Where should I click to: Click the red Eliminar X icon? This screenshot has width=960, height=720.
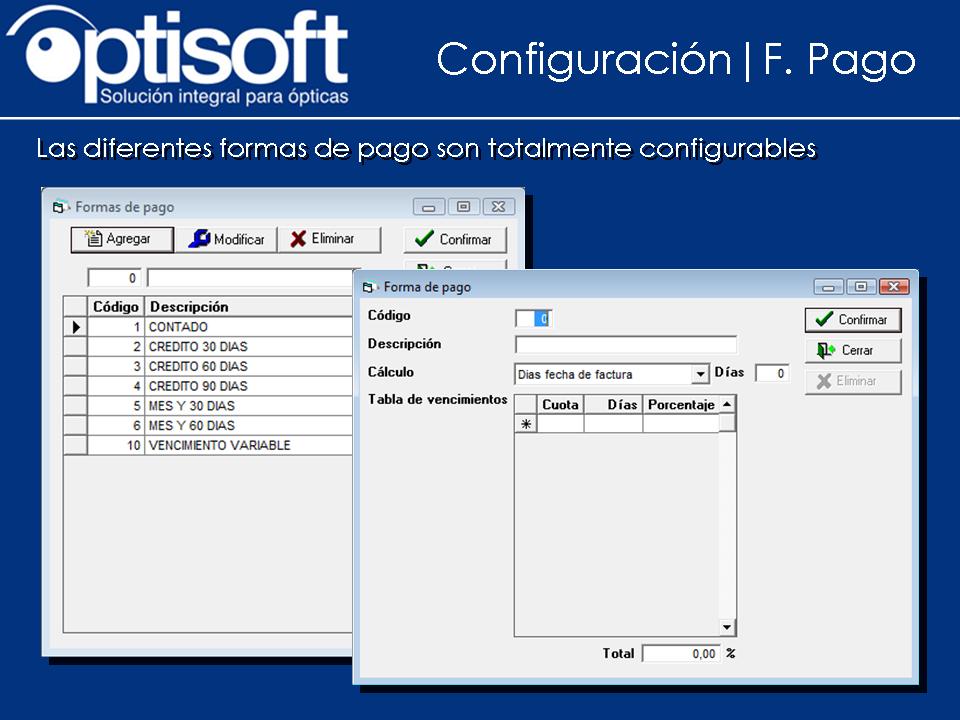[x=300, y=239]
